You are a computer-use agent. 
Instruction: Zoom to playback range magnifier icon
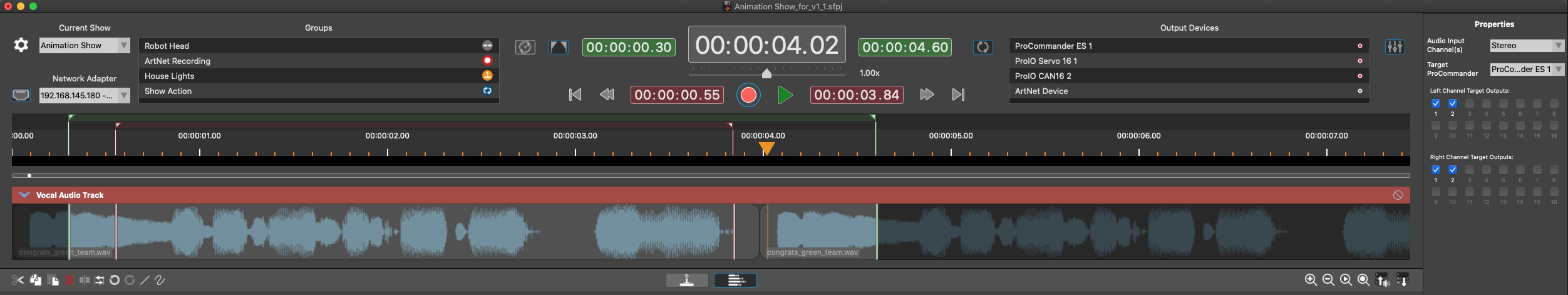pyautogui.click(x=1346, y=280)
